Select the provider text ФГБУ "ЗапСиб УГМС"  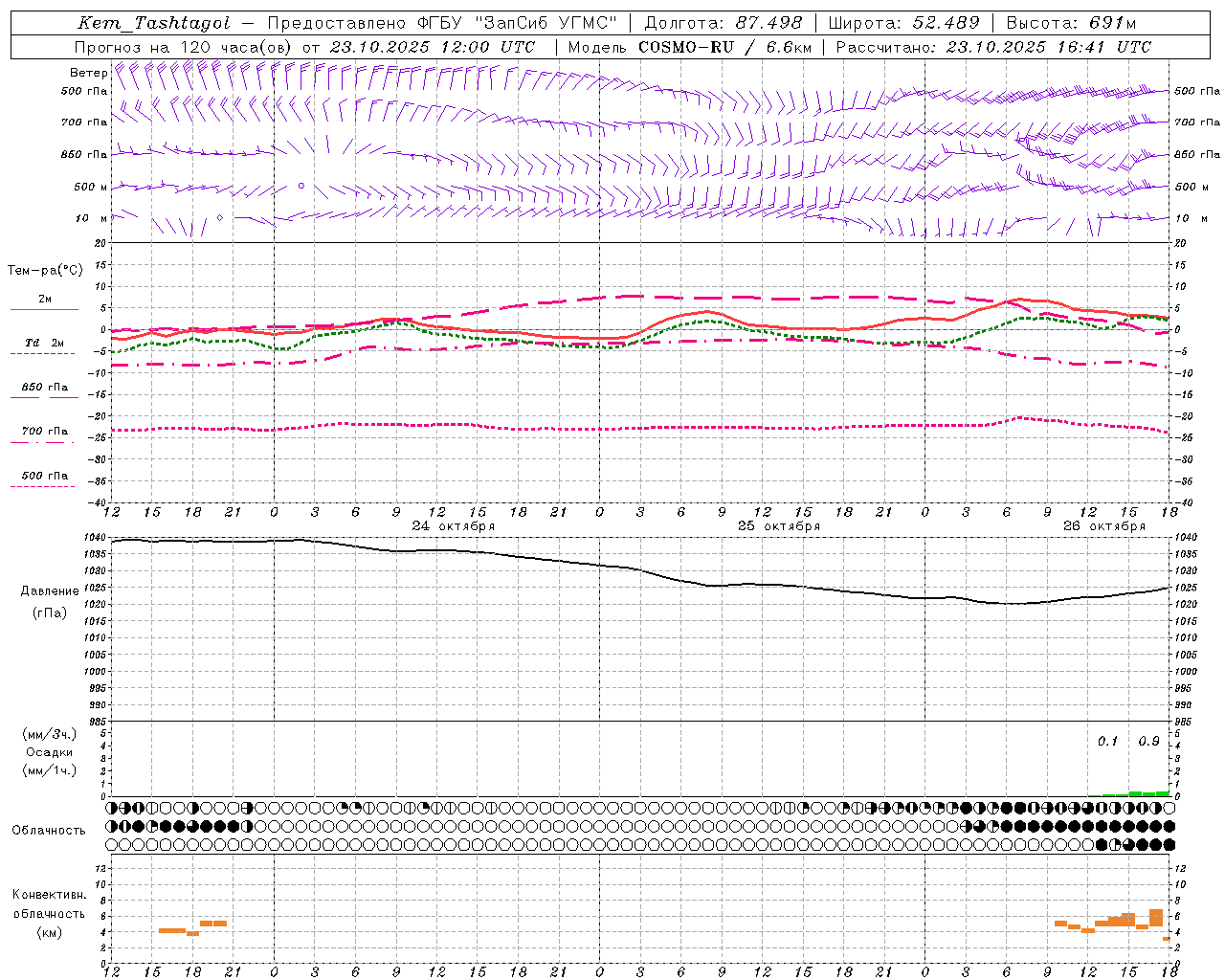(517, 23)
